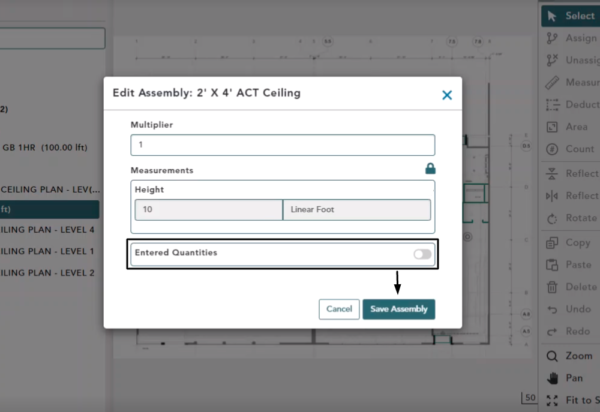Activate the Assign tool
The image size is (600, 412).
pos(571,38)
